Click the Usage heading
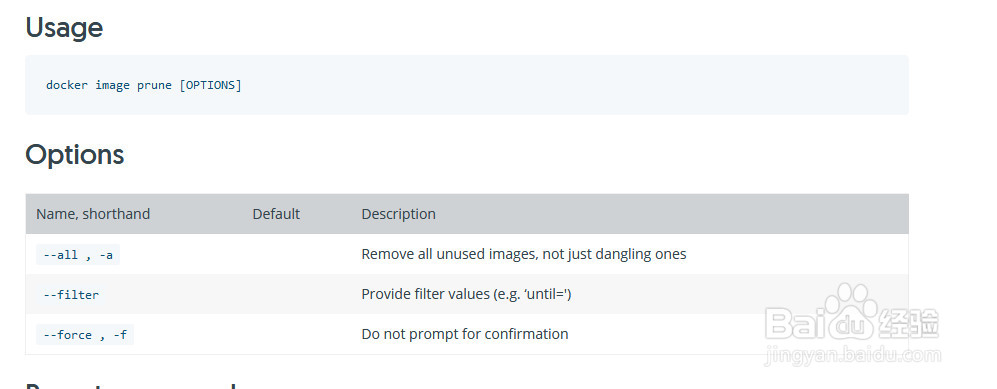This screenshot has width=997, height=389. click(x=64, y=28)
